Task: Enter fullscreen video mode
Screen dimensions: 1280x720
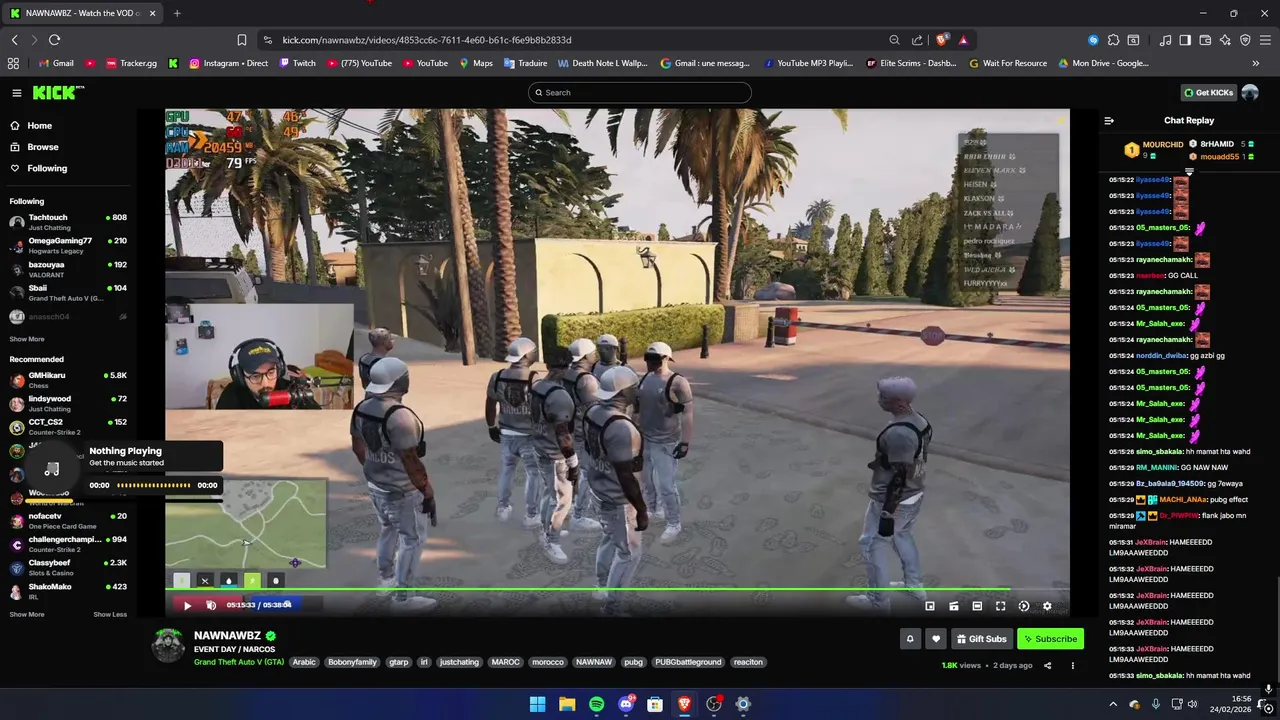Action: point(1000,606)
